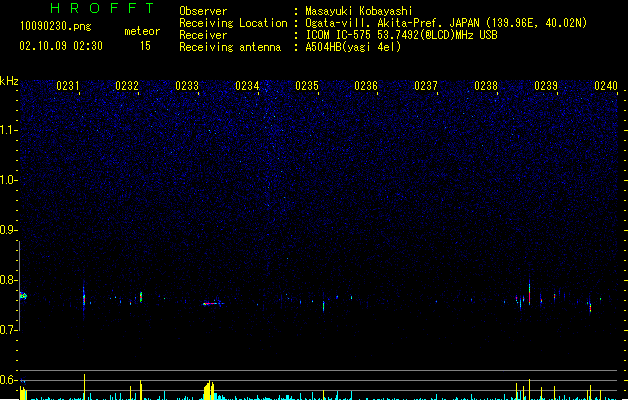Click the meteor echo just after 0231
Screen dimensions: 629x400
point(84,298)
